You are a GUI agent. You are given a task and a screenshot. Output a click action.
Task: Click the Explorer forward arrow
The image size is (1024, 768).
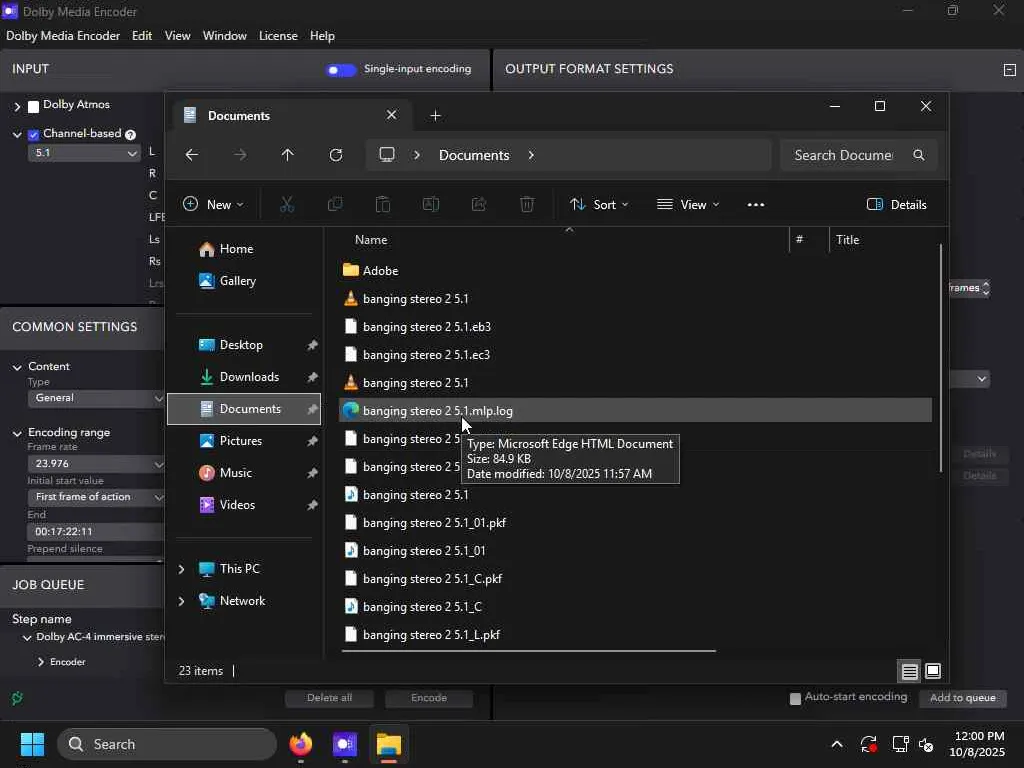point(240,155)
